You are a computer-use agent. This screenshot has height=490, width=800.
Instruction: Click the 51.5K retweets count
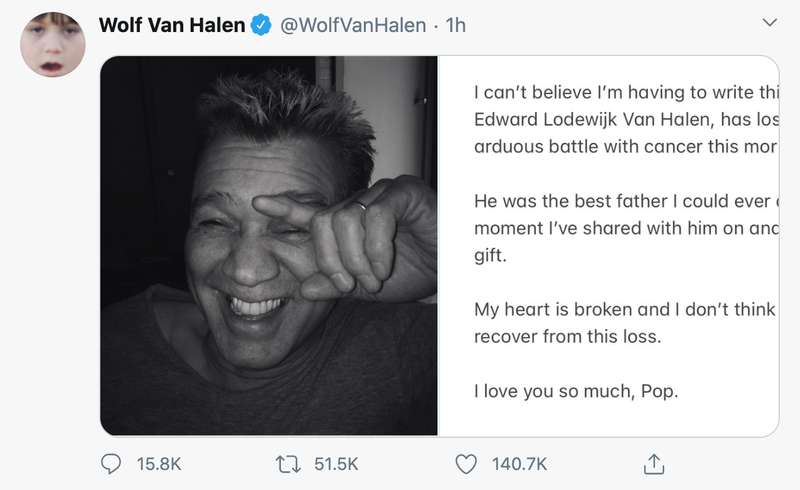[x=336, y=464]
